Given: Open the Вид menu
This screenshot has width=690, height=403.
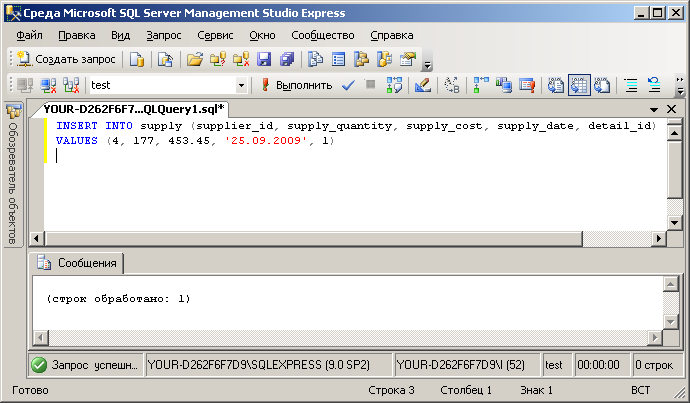Looking at the screenshot, I should (120, 35).
